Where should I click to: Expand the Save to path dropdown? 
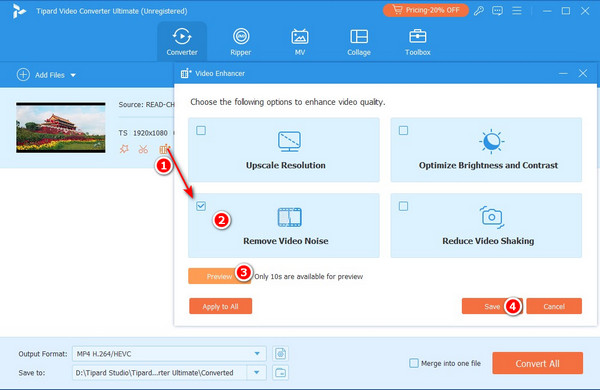256,372
